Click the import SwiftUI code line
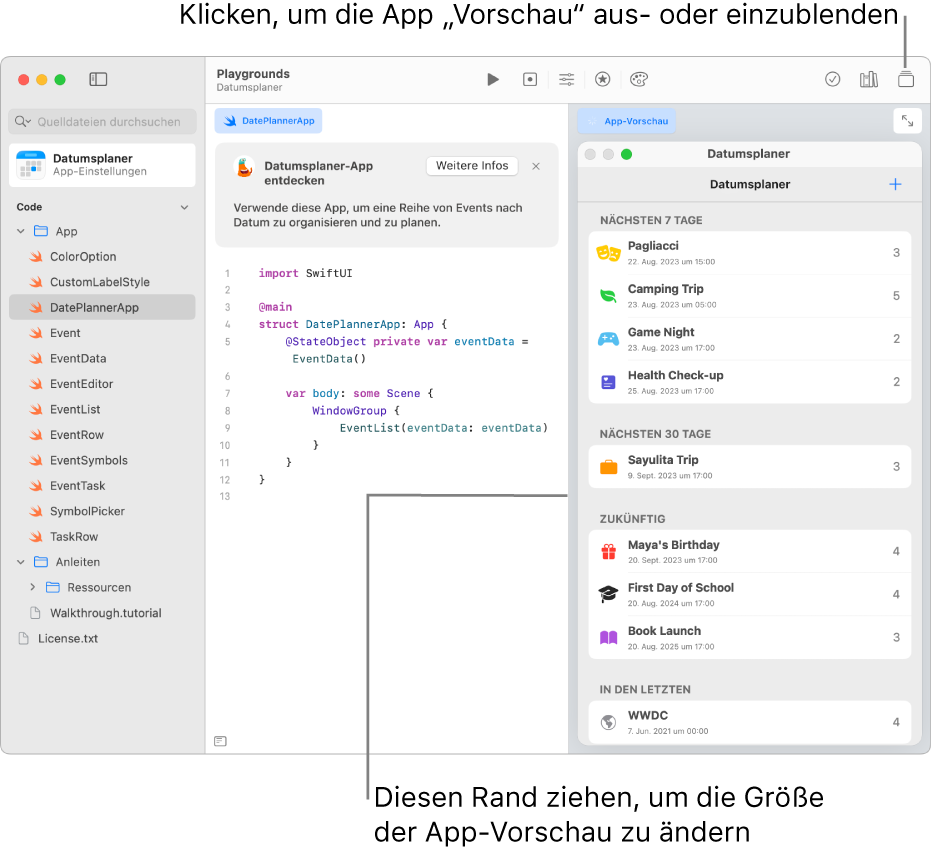Screen dimensions: 931x854 pos(305,273)
